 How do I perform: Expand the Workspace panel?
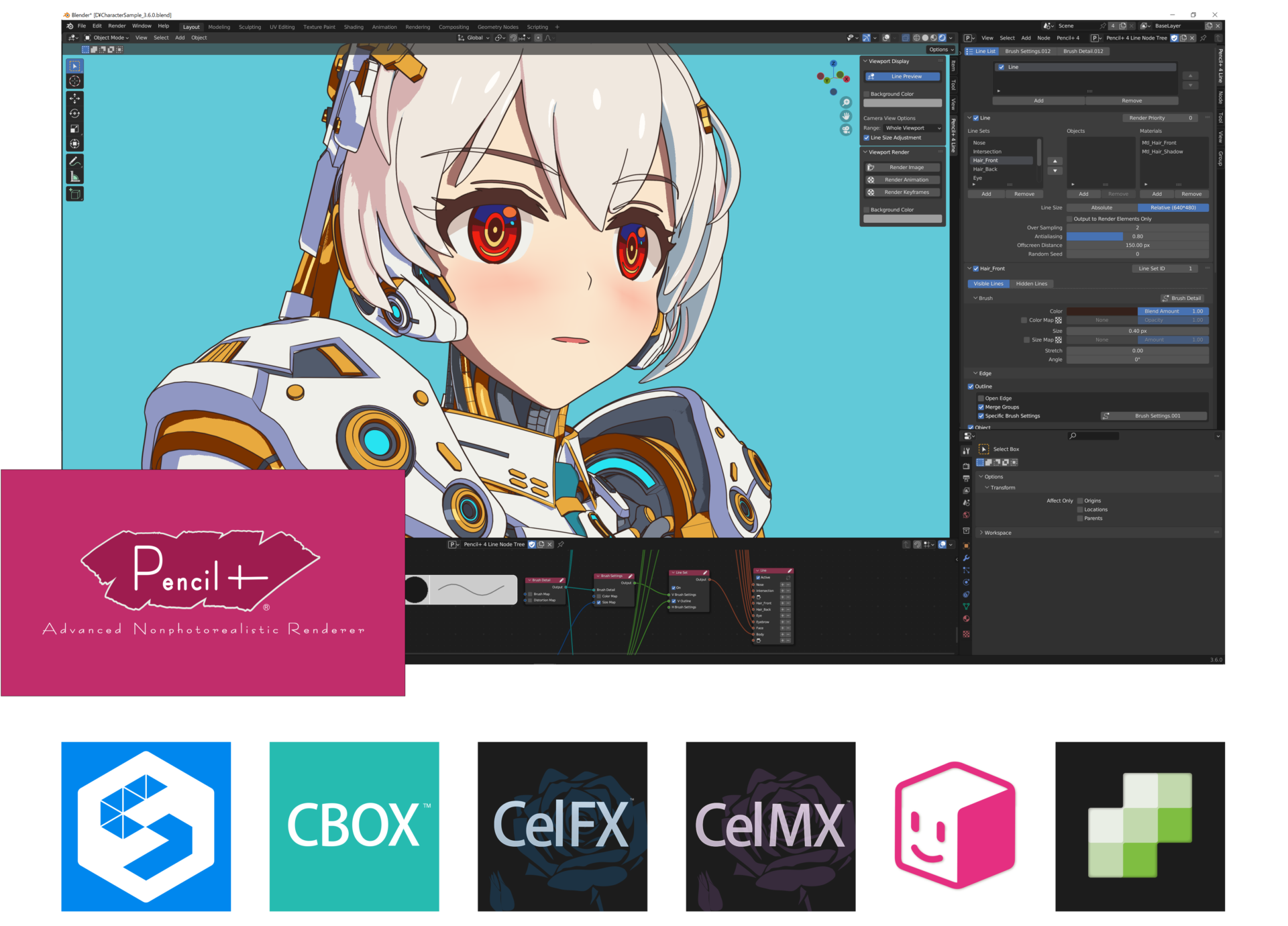(981, 533)
